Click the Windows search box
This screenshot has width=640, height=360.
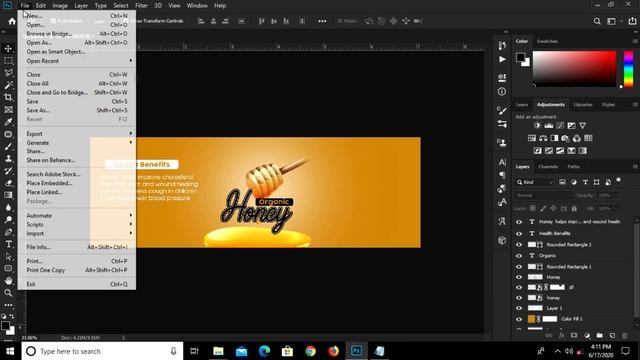102,351
